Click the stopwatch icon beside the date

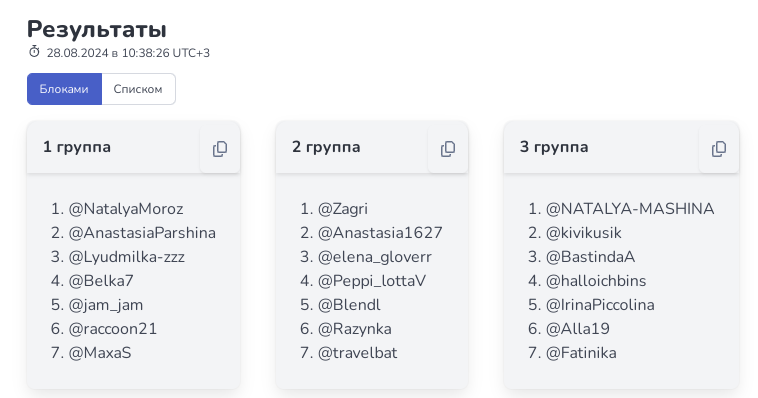(x=34, y=52)
